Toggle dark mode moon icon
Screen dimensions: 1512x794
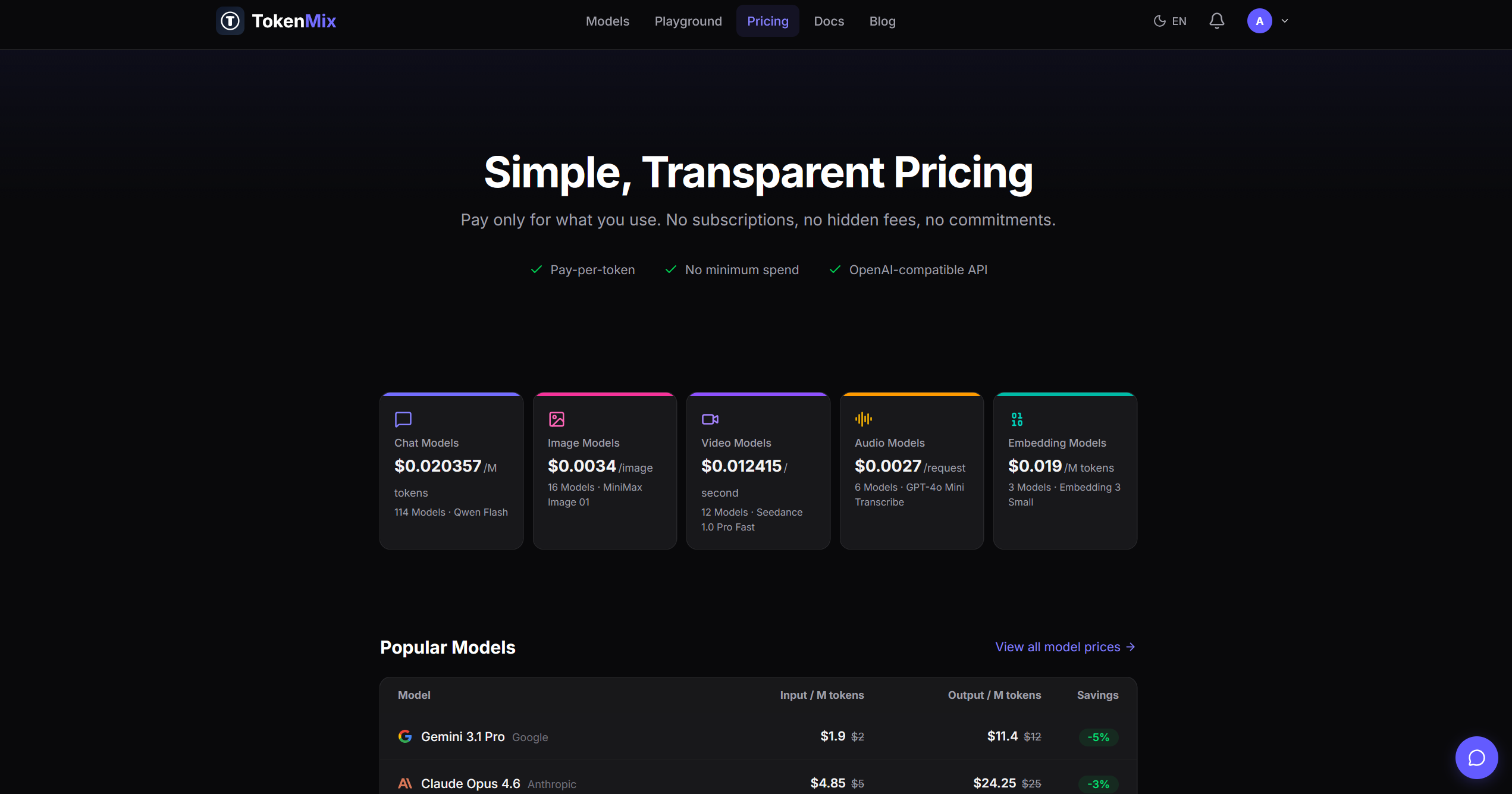(x=1159, y=21)
